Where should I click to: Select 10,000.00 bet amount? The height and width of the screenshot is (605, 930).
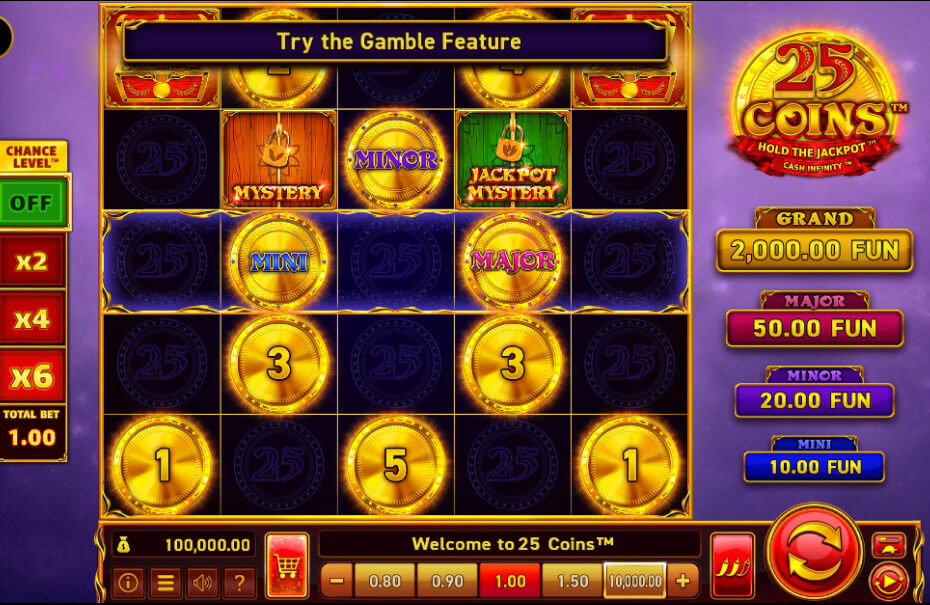[x=635, y=581]
